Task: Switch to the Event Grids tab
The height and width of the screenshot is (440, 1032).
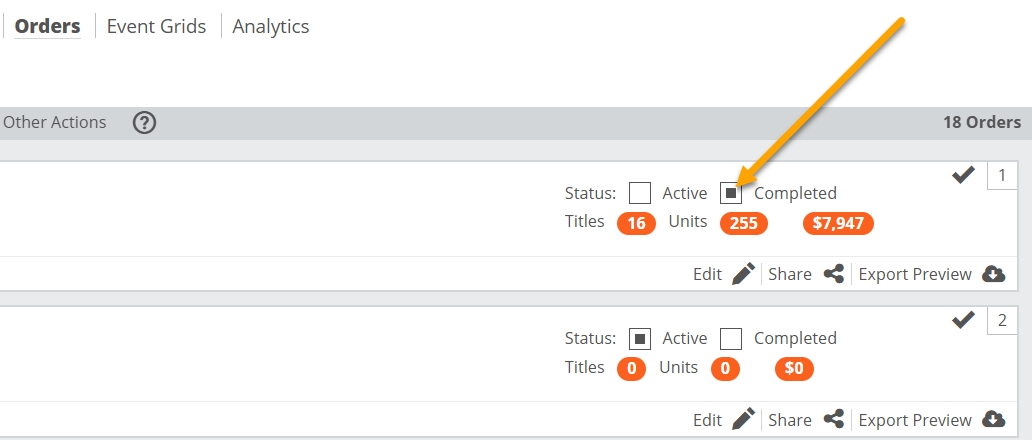Action: tap(156, 27)
